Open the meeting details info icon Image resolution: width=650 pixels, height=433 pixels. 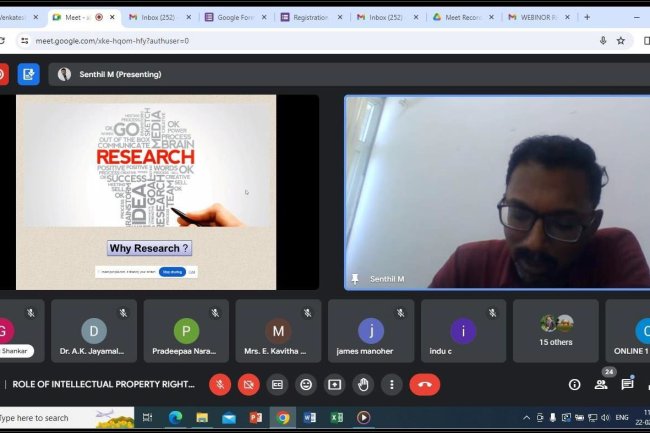point(574,384)
